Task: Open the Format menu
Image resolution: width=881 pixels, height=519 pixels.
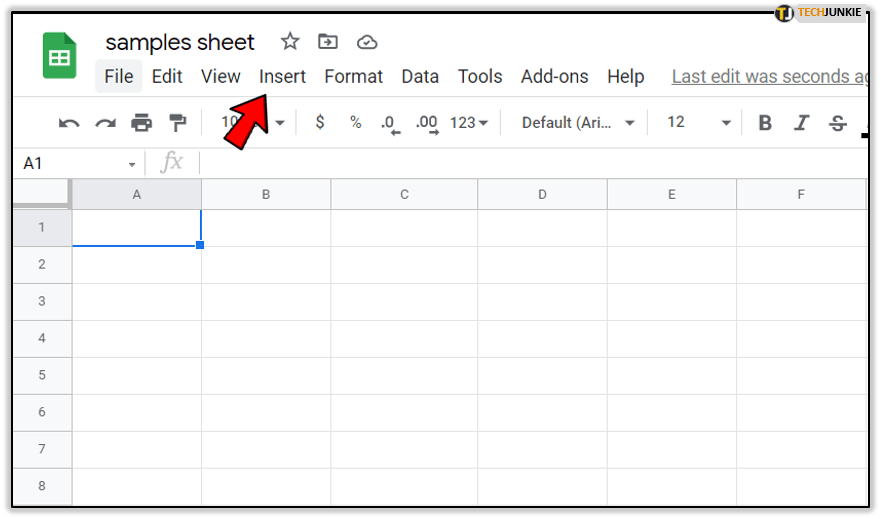Action: [353, 76]
